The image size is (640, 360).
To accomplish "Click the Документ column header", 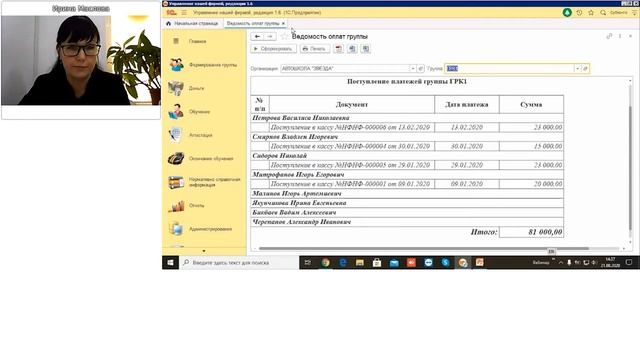I will (352, 104).
